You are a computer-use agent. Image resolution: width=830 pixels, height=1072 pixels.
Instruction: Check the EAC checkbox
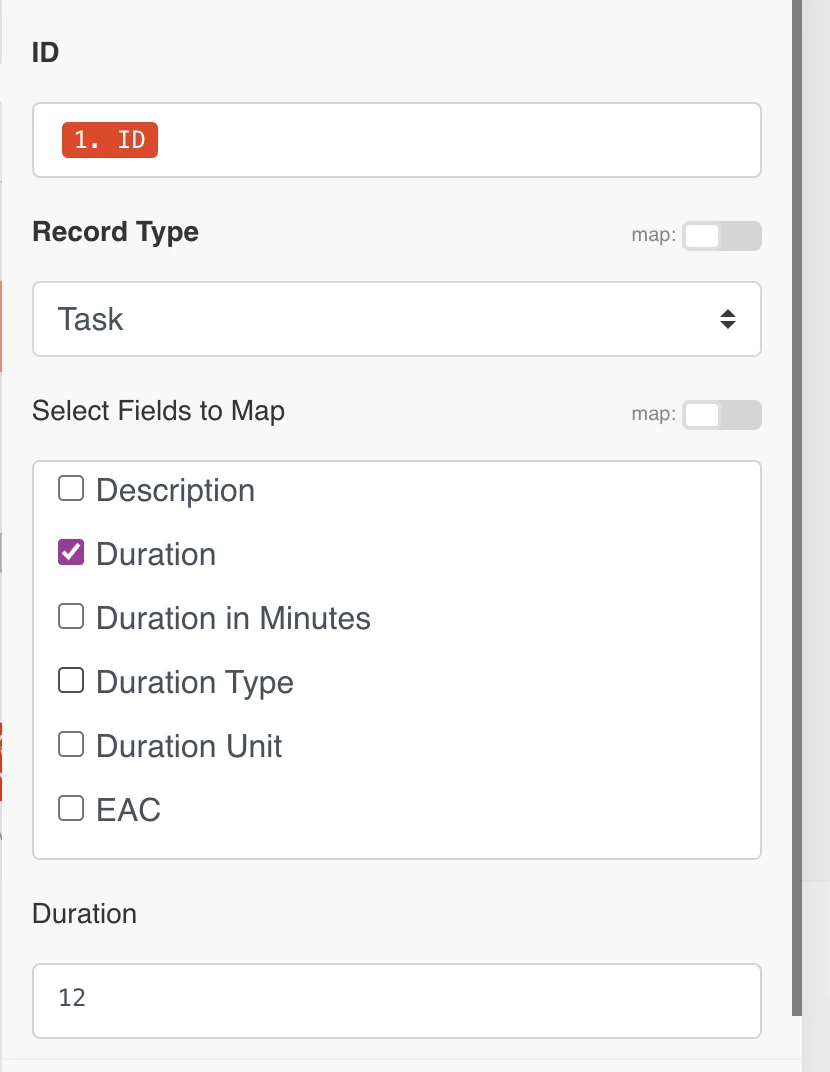point(71,808)
